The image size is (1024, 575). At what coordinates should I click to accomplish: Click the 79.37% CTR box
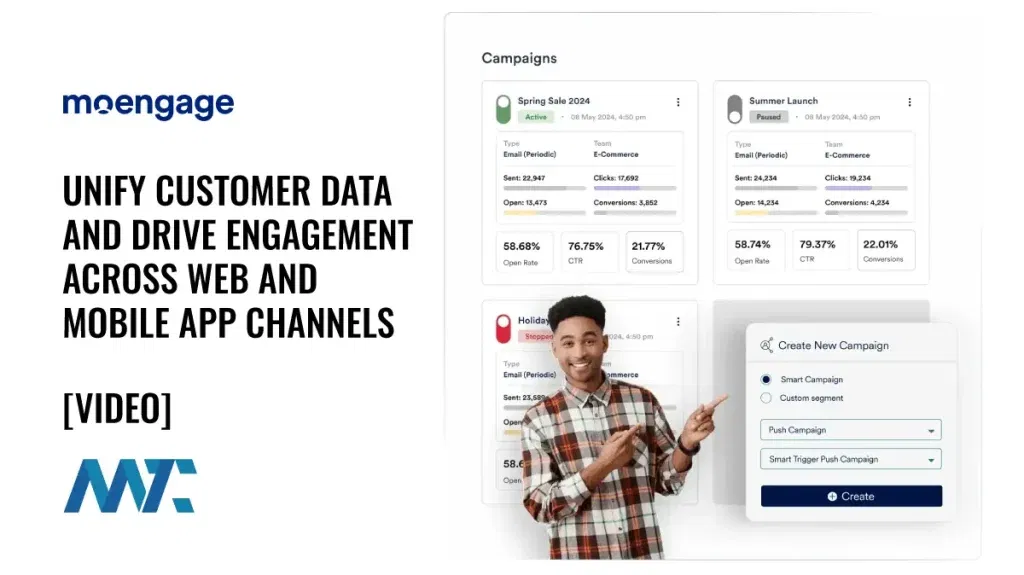[x=821, y=250]
